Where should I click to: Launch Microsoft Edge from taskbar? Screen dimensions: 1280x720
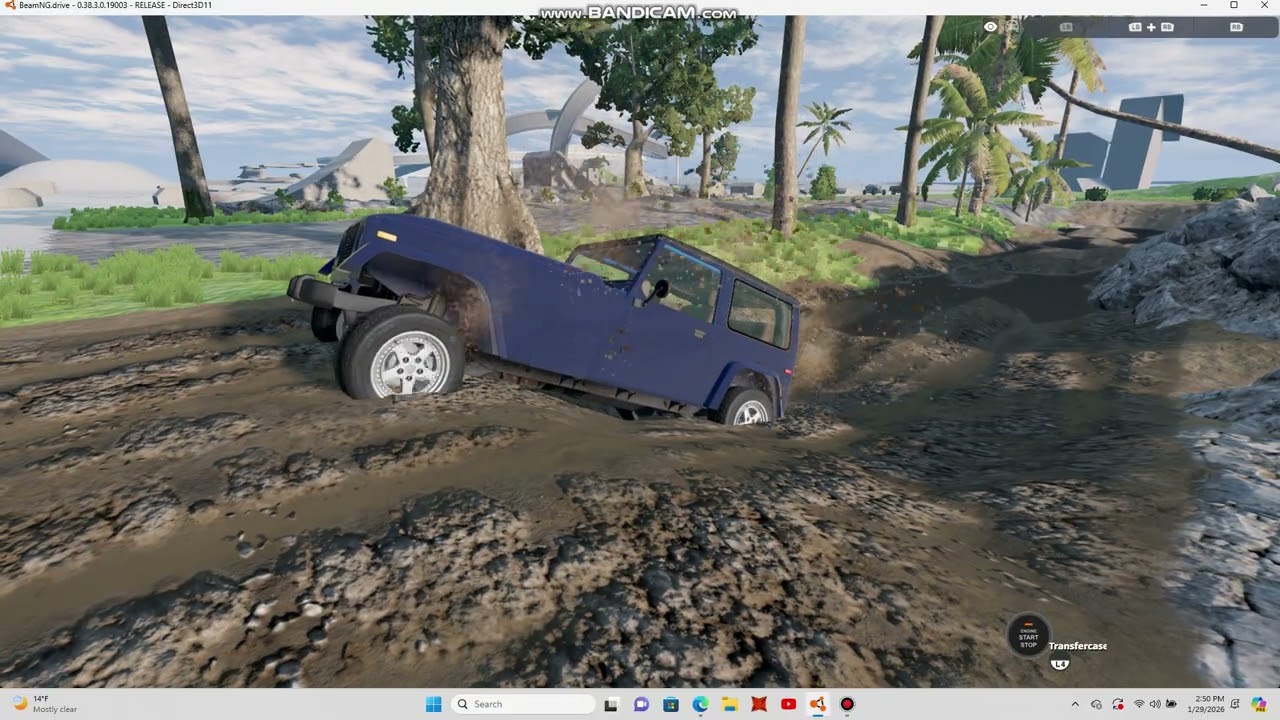(700, 704)
